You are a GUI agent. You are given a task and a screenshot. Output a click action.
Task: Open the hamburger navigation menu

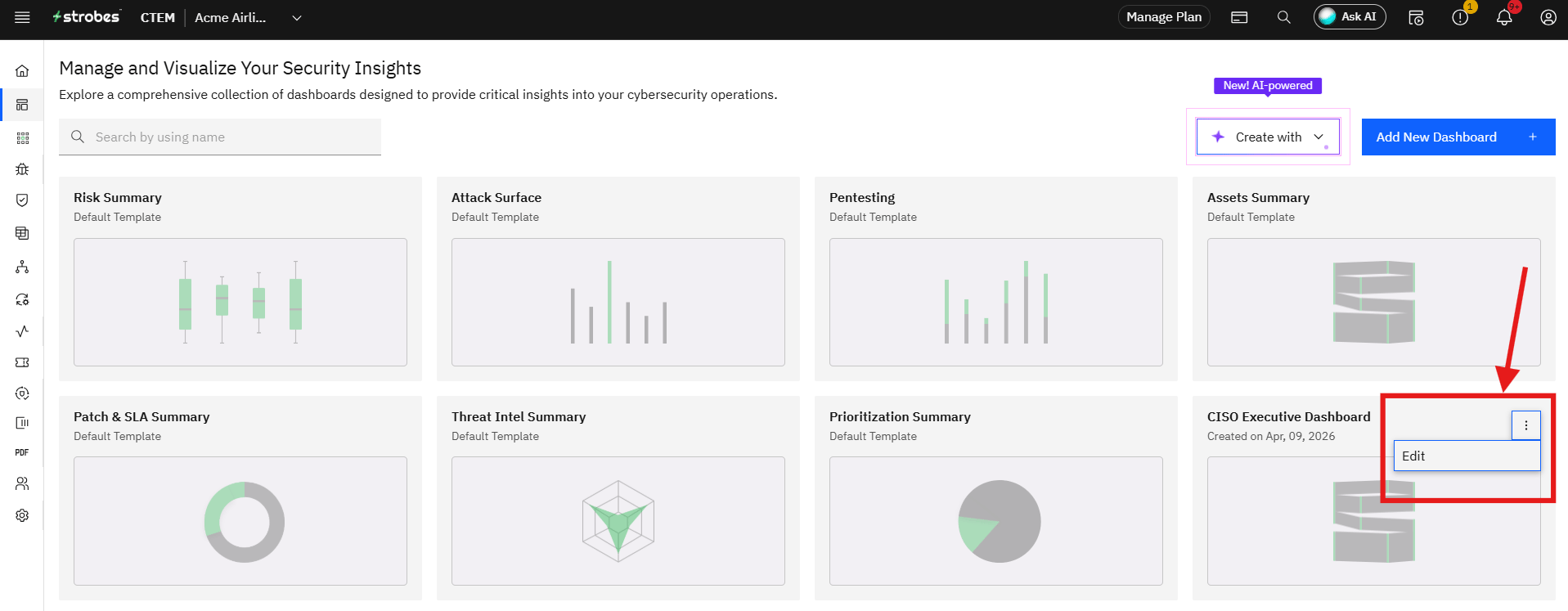(22, 17)
